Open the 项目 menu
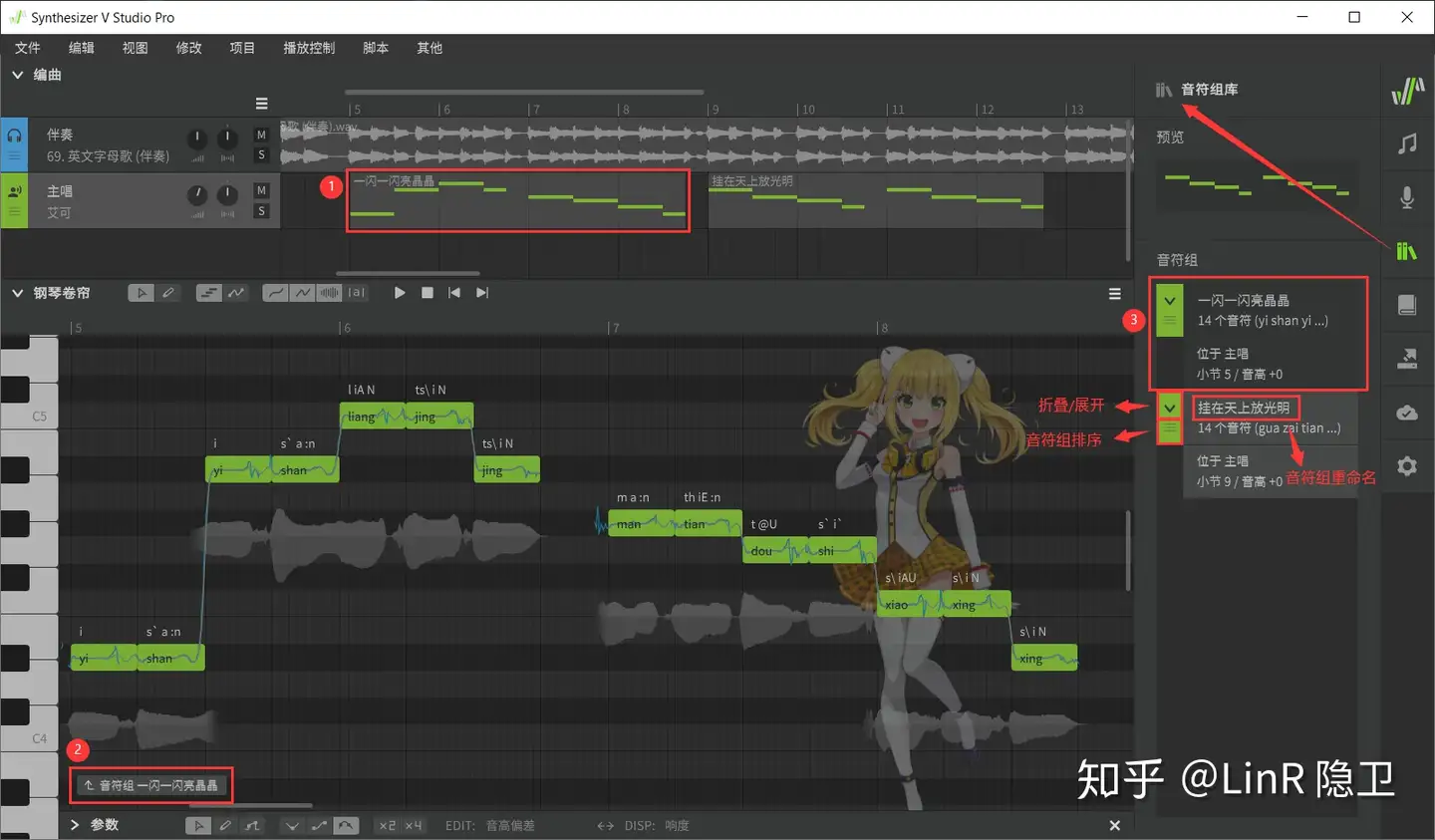The width and height of the screenshot is (1435, 840). tap(242, 48)
